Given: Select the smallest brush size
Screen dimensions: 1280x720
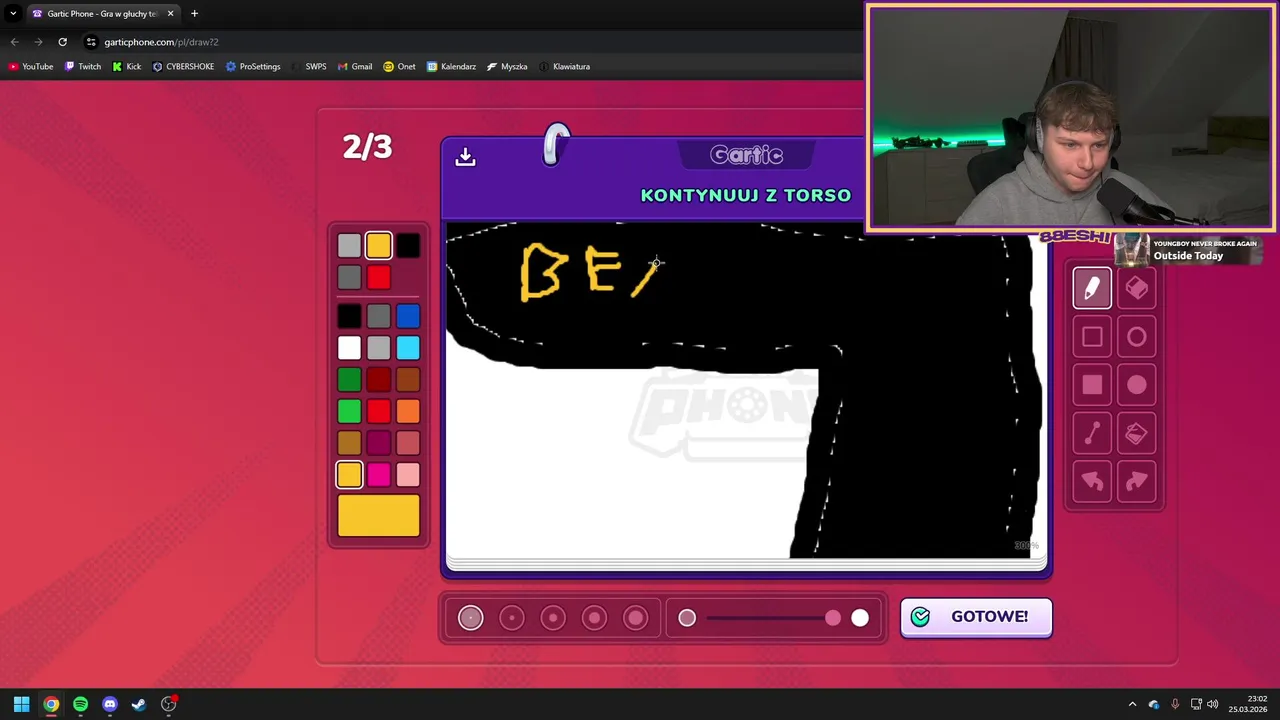Looking at the screenshot, I should click(471, 618).
